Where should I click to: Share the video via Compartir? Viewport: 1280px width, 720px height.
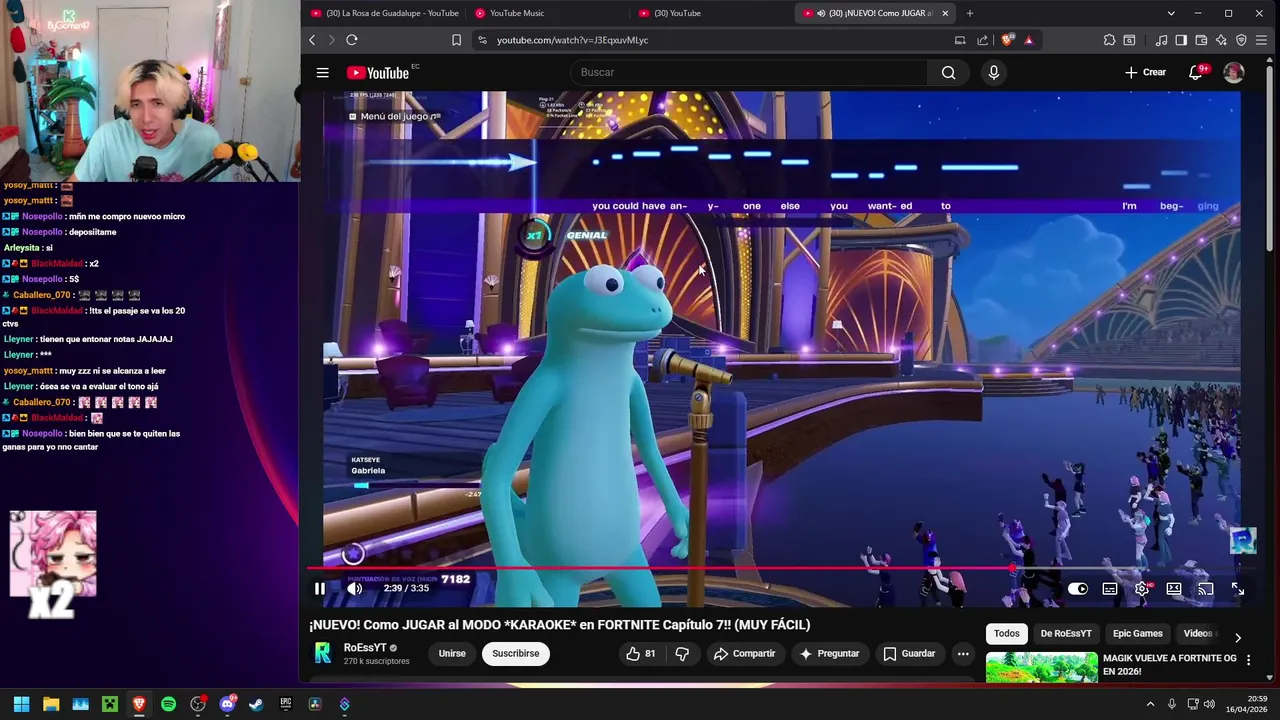pyautogui.click(x=744, y=654)
